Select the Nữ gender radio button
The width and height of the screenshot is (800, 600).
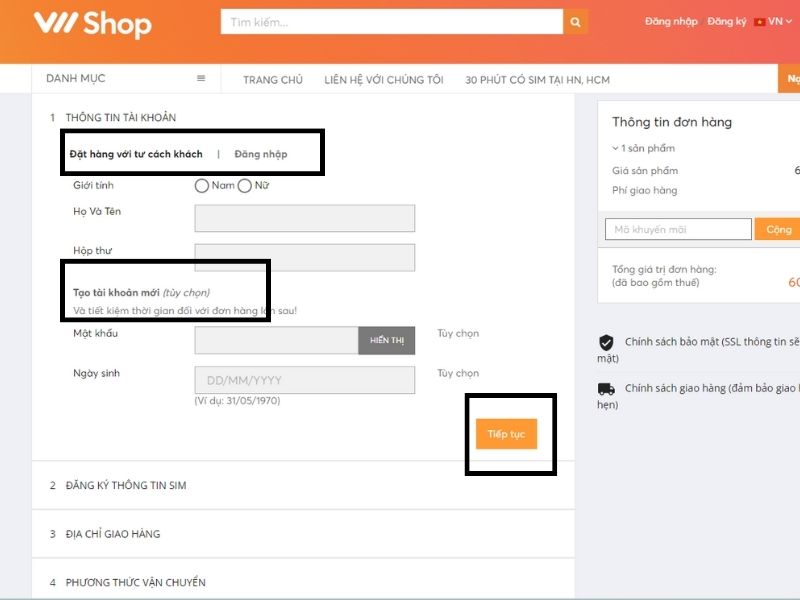(x=244, y=185)
